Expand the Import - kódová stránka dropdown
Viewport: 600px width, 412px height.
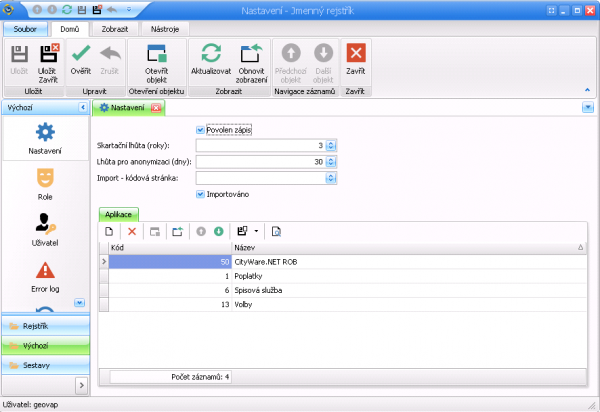coord(330,178)
